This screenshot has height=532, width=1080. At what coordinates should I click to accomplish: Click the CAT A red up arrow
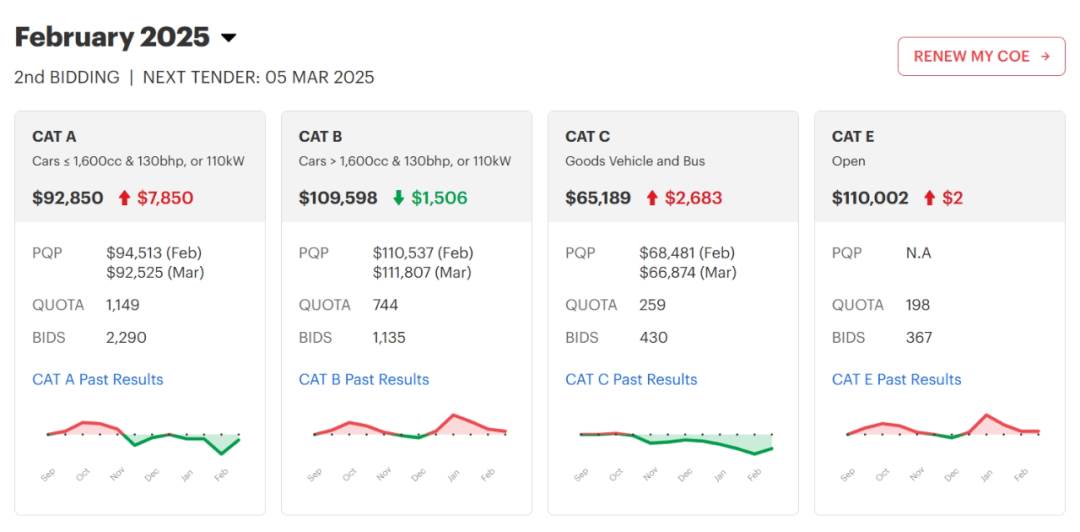[125, 198]
